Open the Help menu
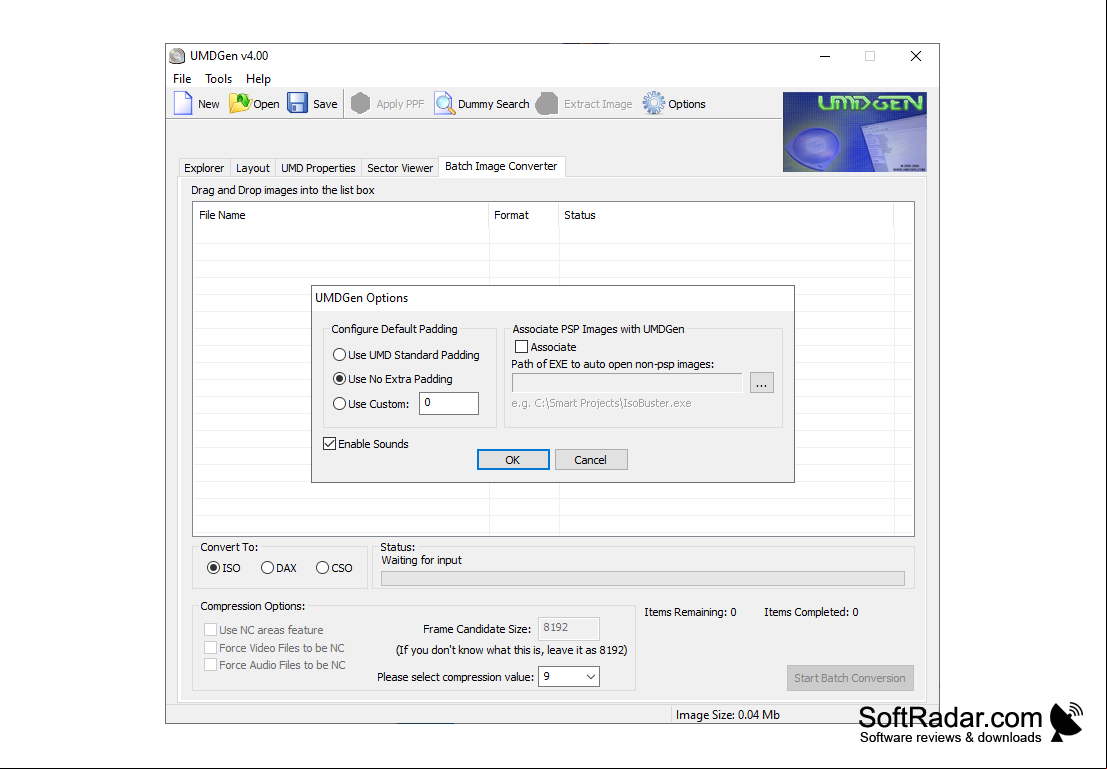 (258, 78)
